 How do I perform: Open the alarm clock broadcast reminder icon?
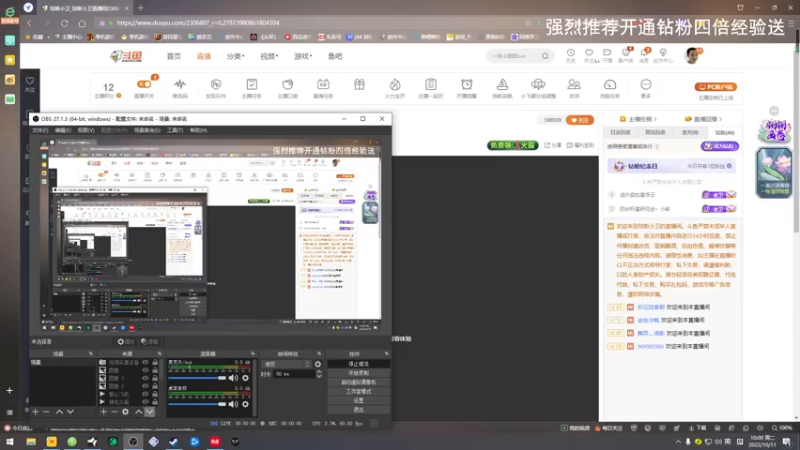click(466, 84)
